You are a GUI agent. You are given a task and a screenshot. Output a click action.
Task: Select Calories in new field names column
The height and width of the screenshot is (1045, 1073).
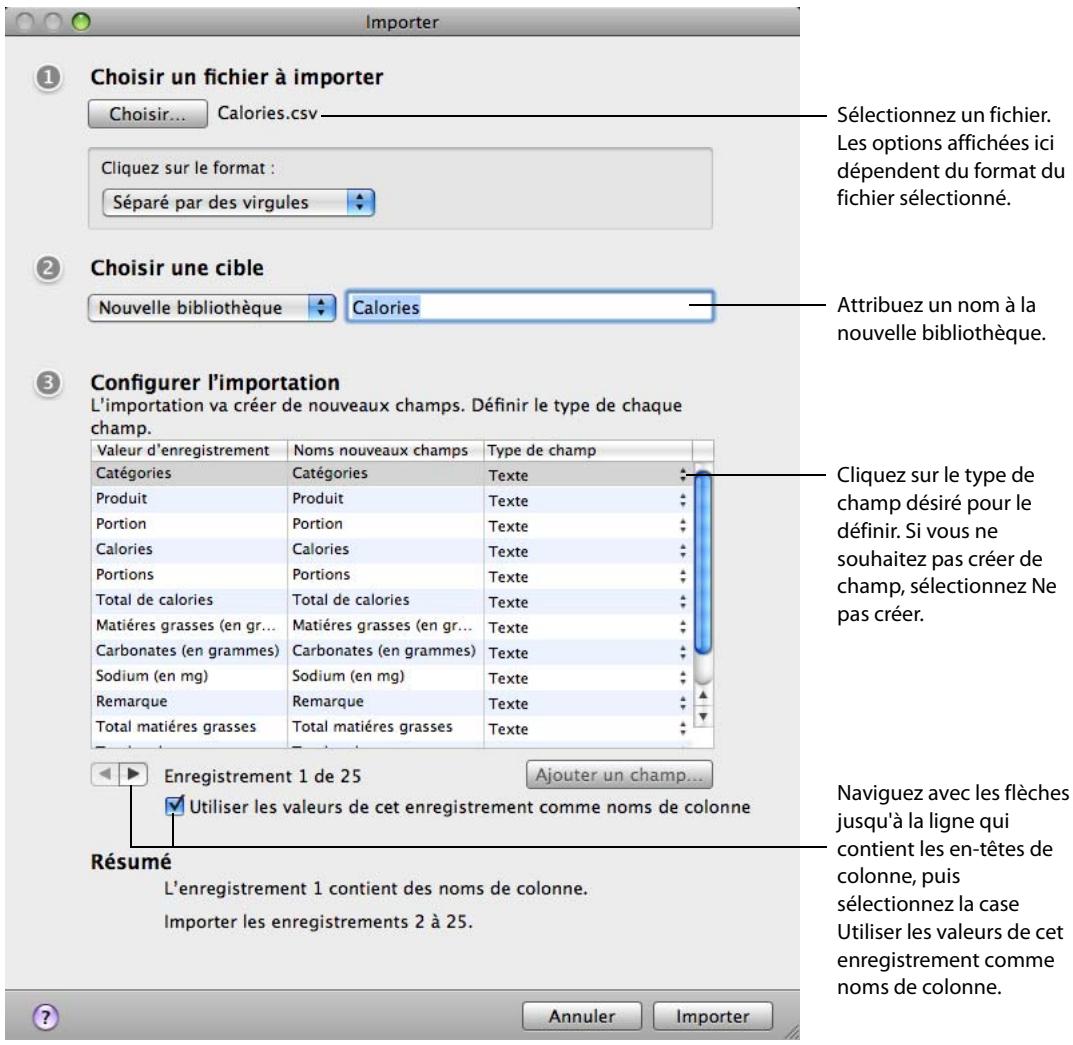point(320,549)
